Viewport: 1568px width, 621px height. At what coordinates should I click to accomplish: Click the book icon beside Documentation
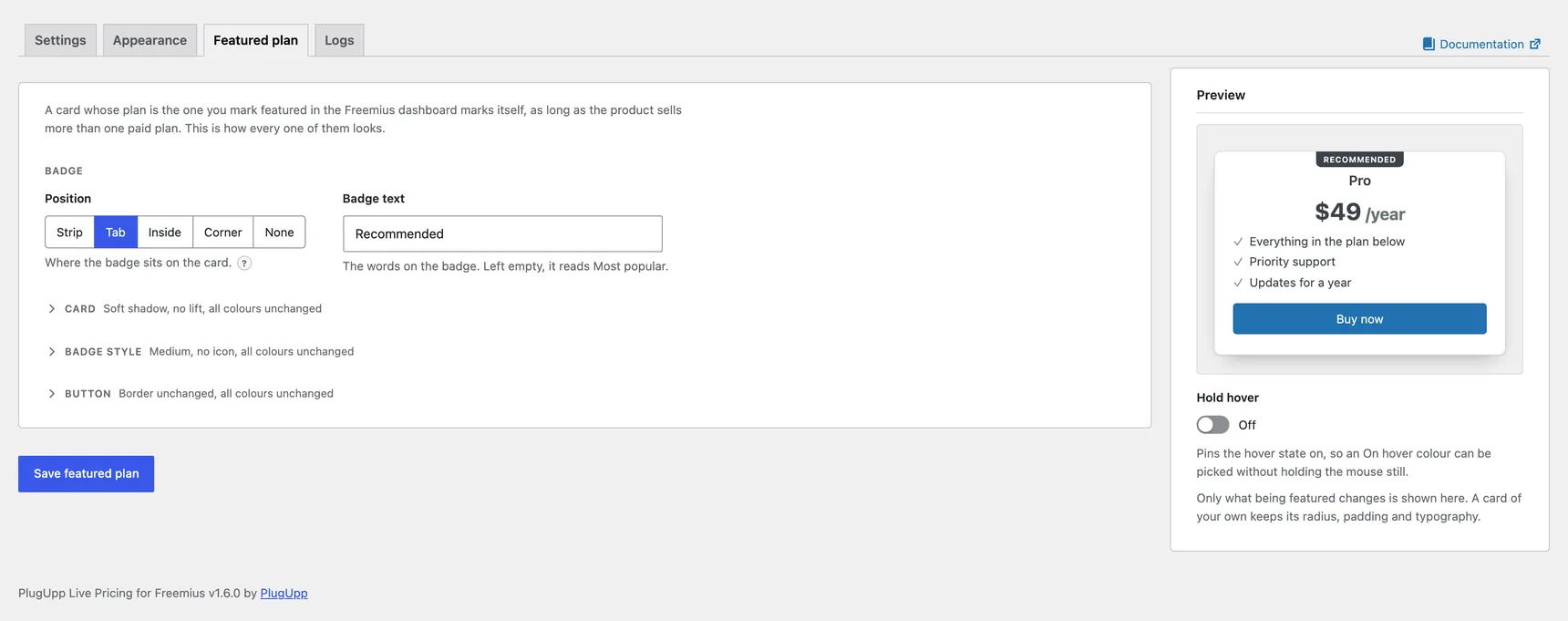click(x=1429, y=44)
